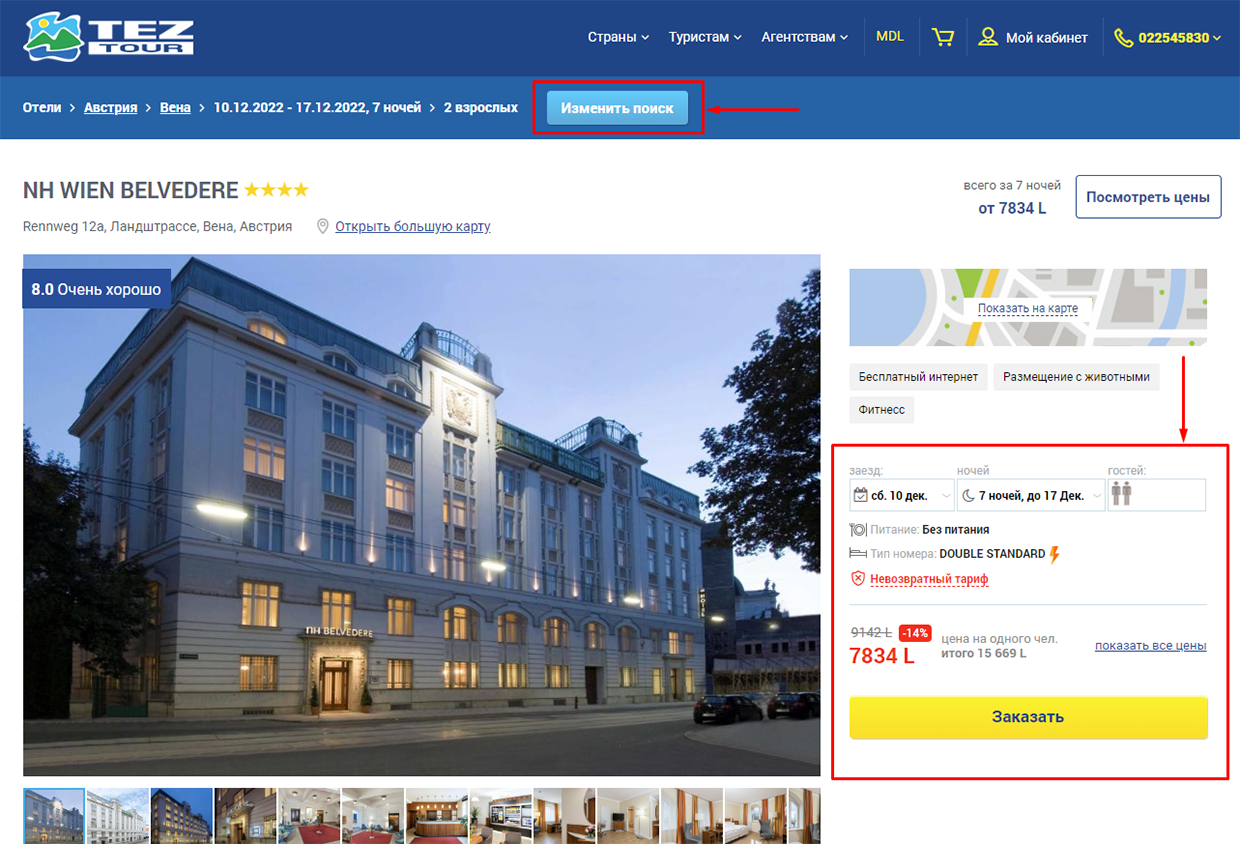Open the shopping cart icon

942,37
